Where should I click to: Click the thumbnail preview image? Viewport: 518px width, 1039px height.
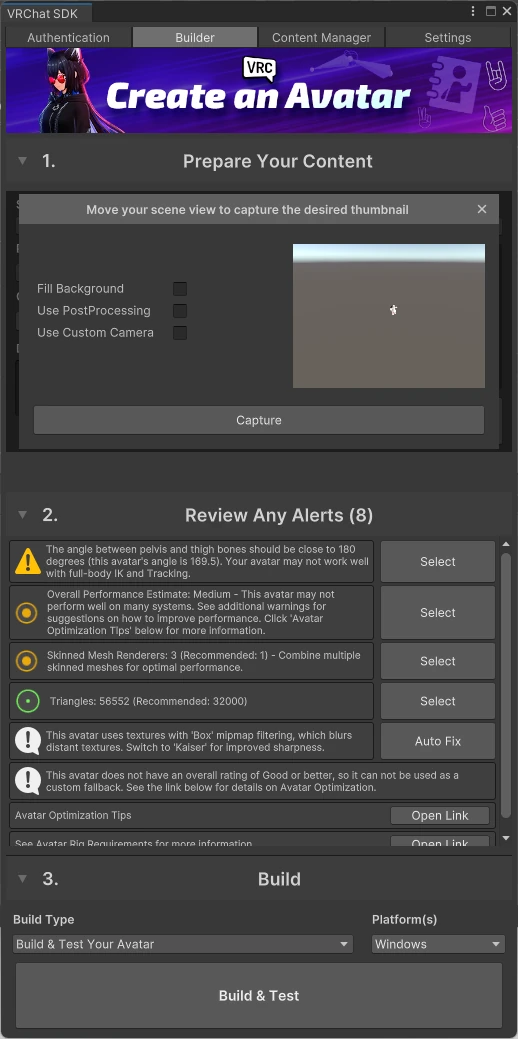tap(389, 315)
